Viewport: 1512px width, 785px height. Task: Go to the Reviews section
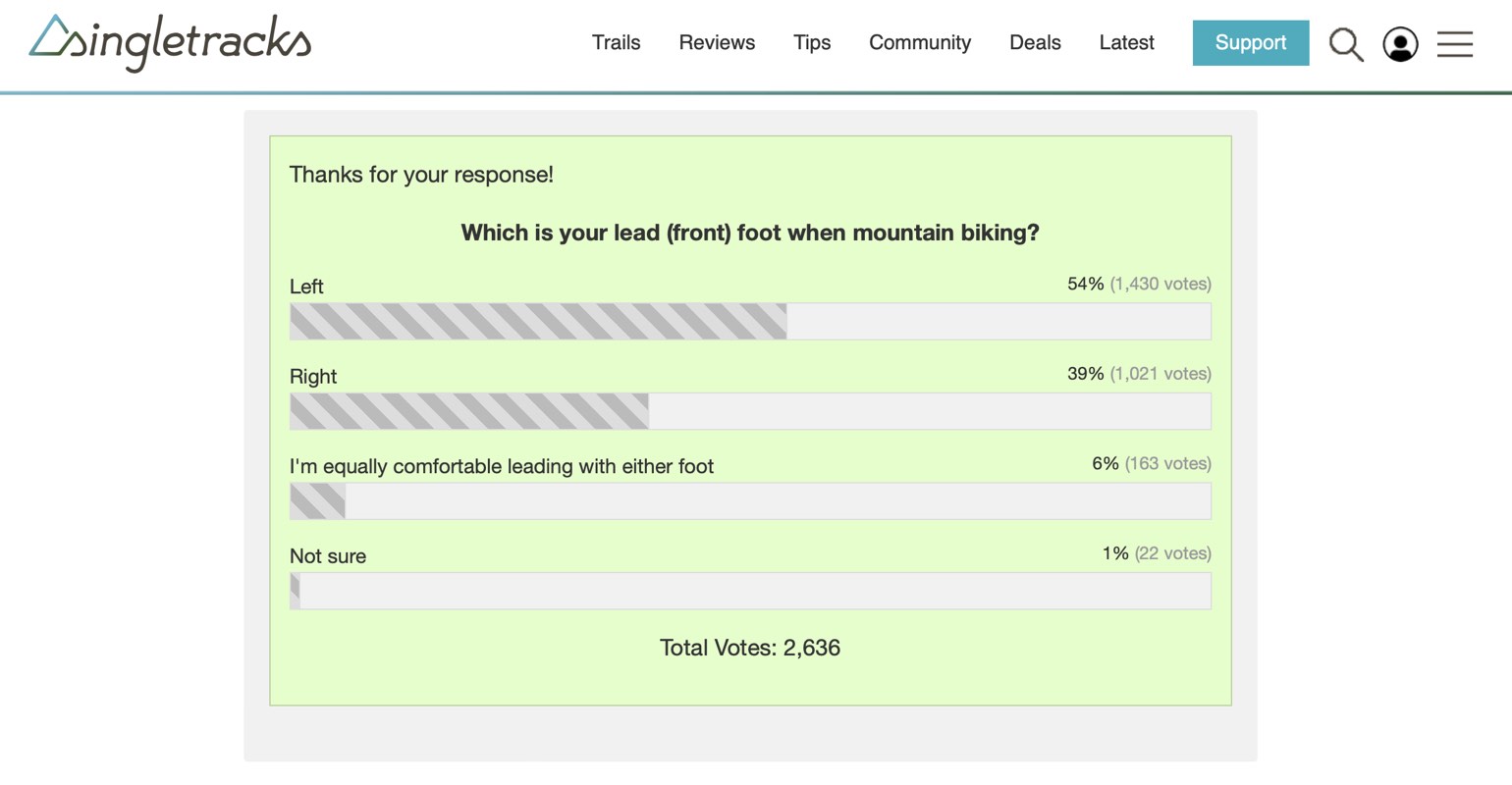[717, 43]
